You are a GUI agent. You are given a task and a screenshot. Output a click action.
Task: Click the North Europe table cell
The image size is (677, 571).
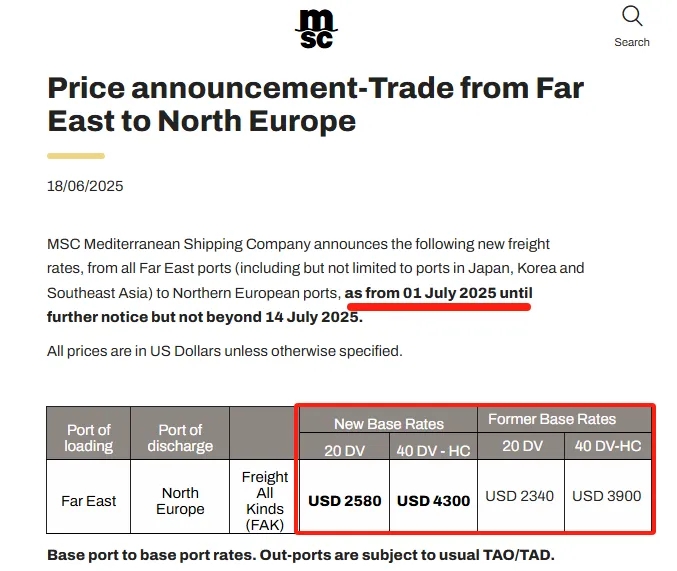(180, 501)
